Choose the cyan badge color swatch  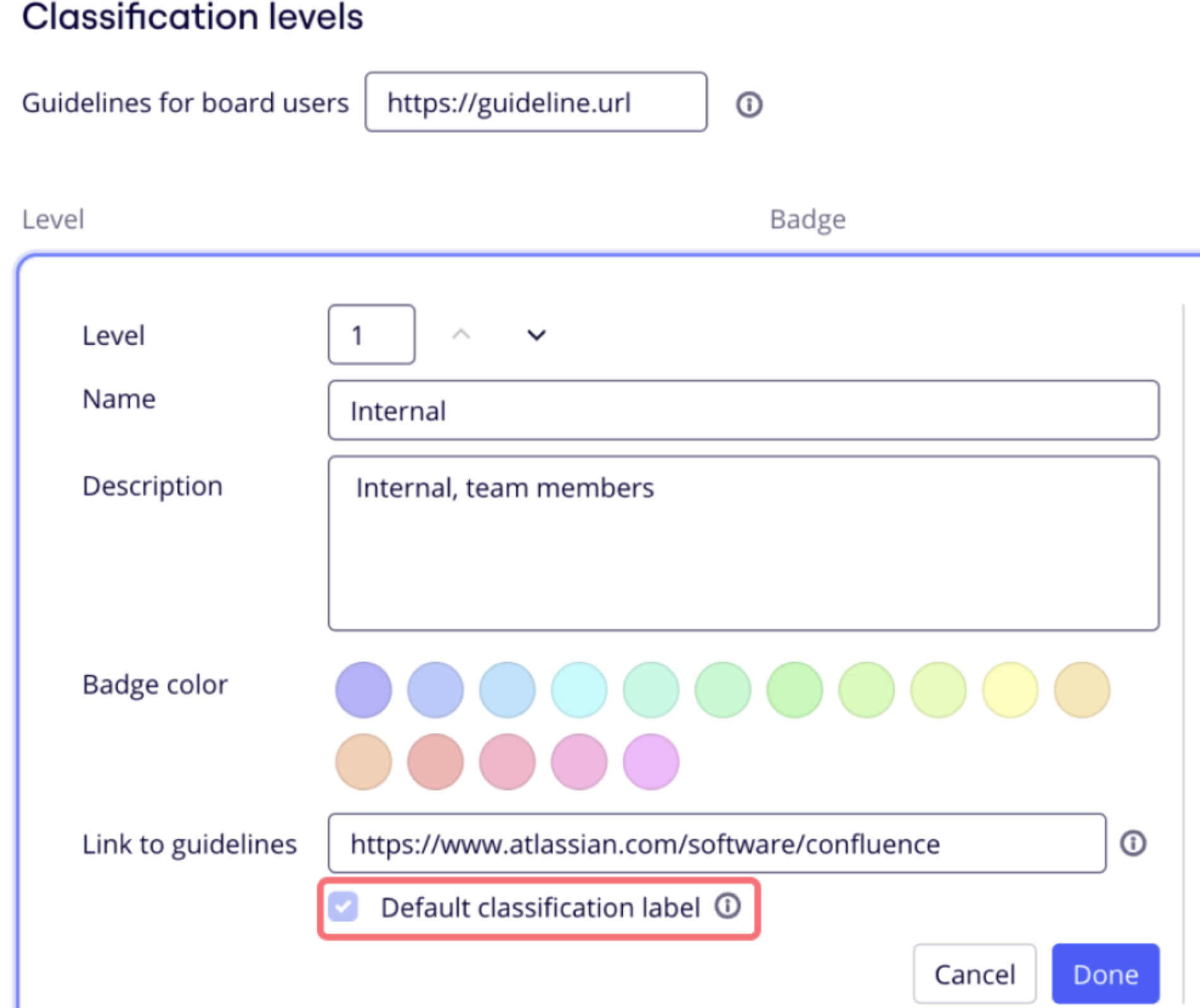click(x=579, y=690)
